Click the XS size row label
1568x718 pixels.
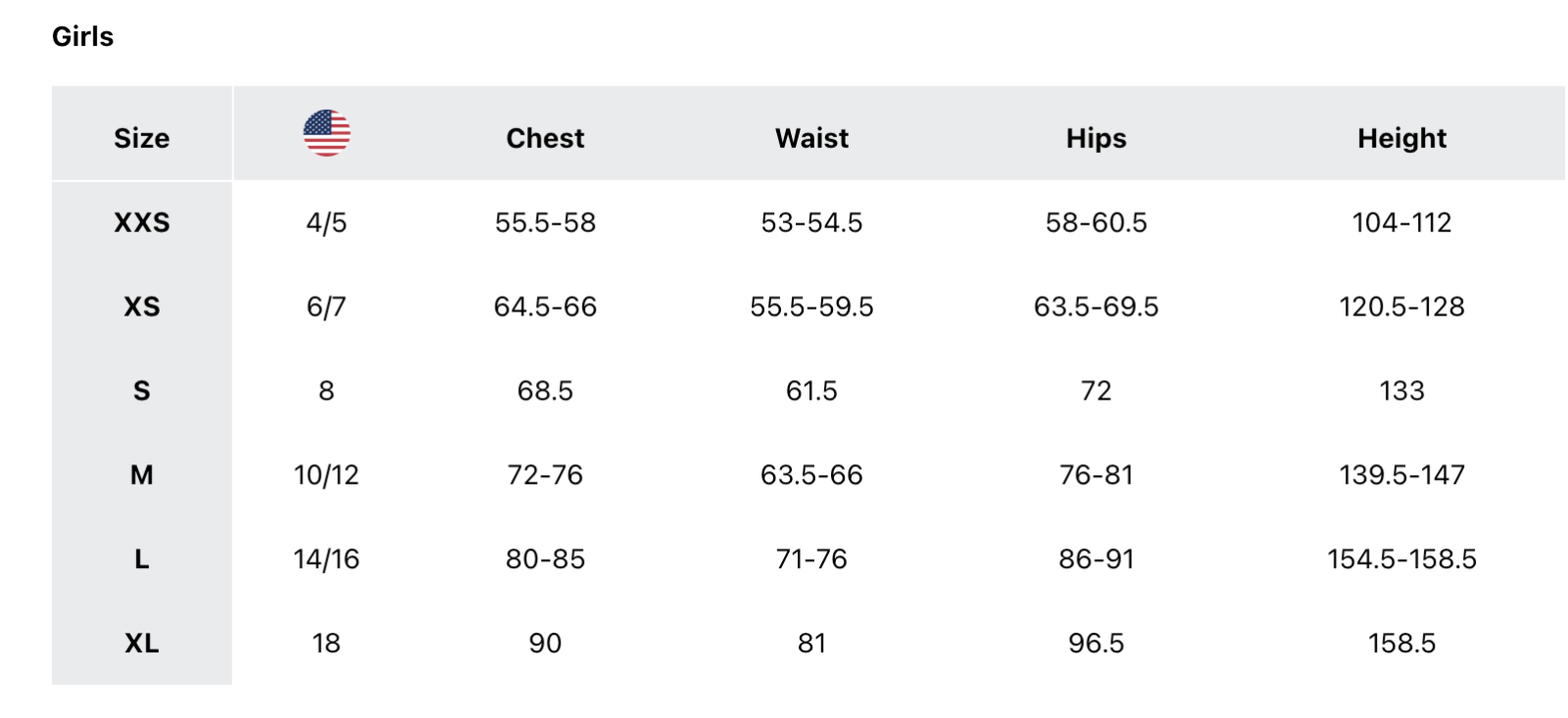[141, 307]
